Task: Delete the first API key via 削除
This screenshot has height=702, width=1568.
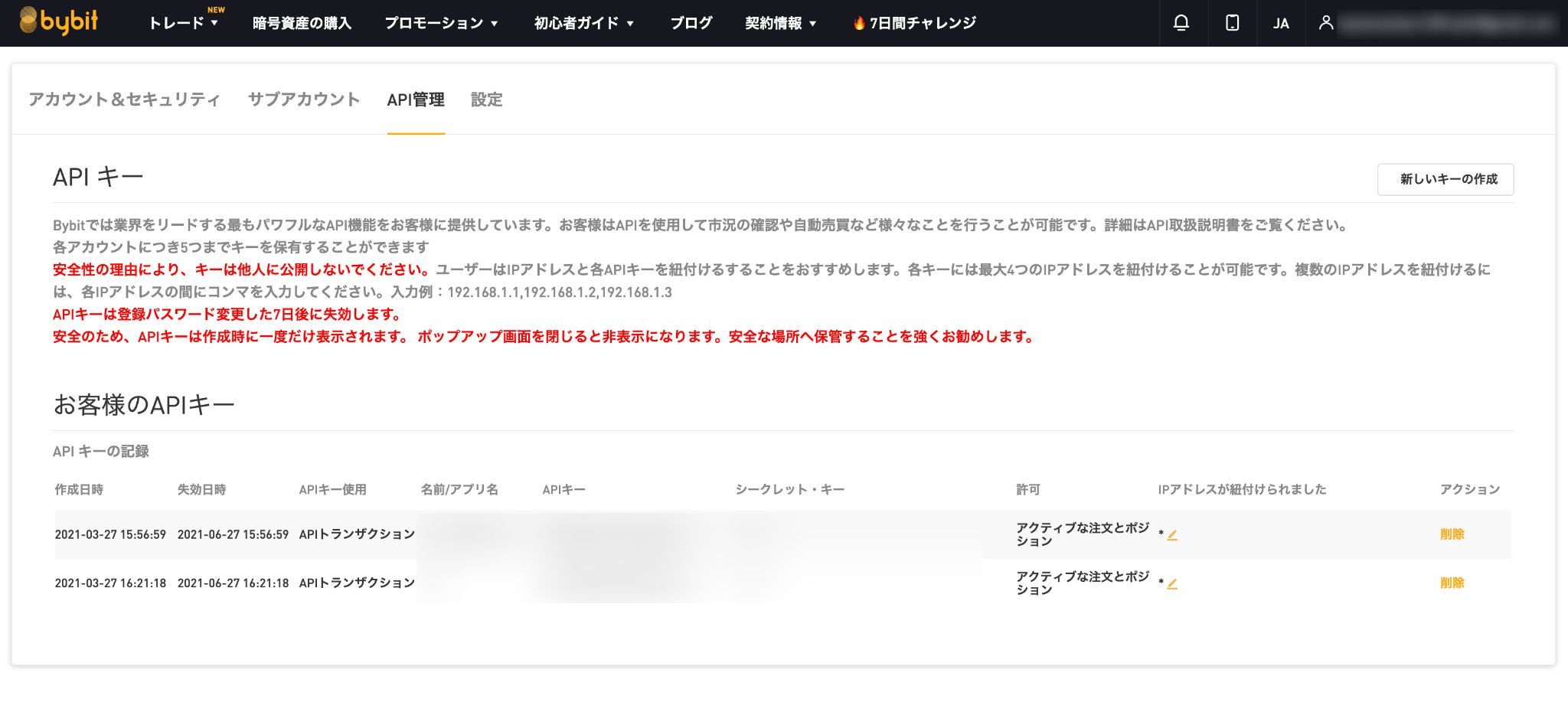Action: 1453,534
